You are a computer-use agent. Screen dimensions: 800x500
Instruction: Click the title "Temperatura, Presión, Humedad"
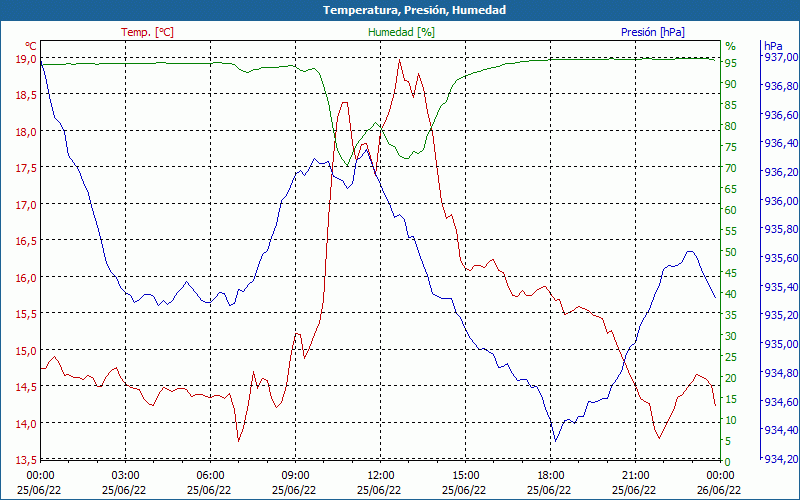coord(414,10)
